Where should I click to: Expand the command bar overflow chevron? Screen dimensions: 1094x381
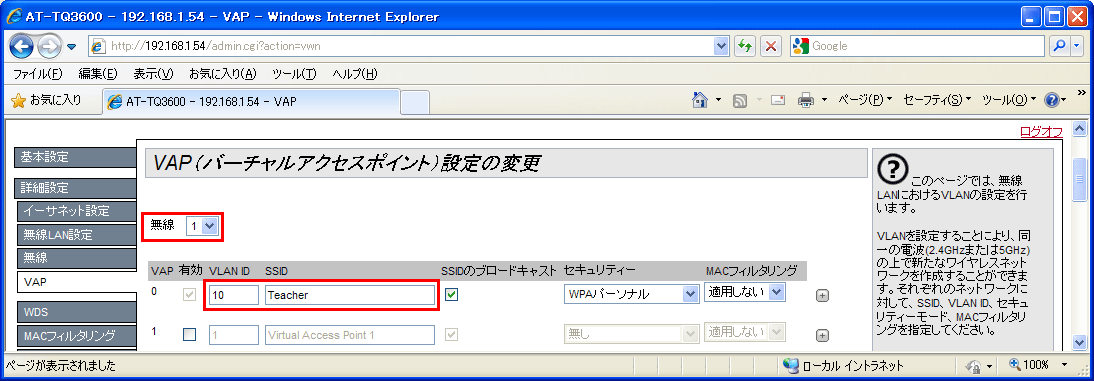tap(1082, 92)
